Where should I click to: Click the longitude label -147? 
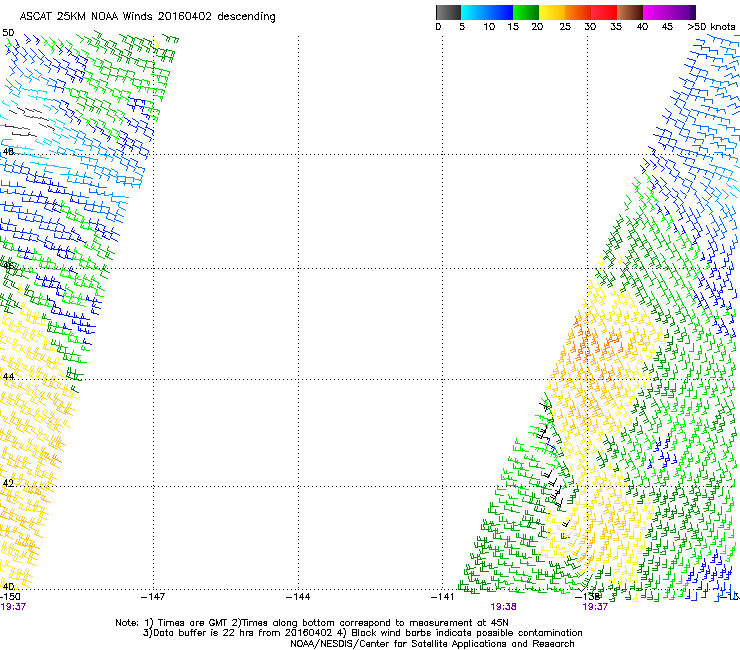153,597
